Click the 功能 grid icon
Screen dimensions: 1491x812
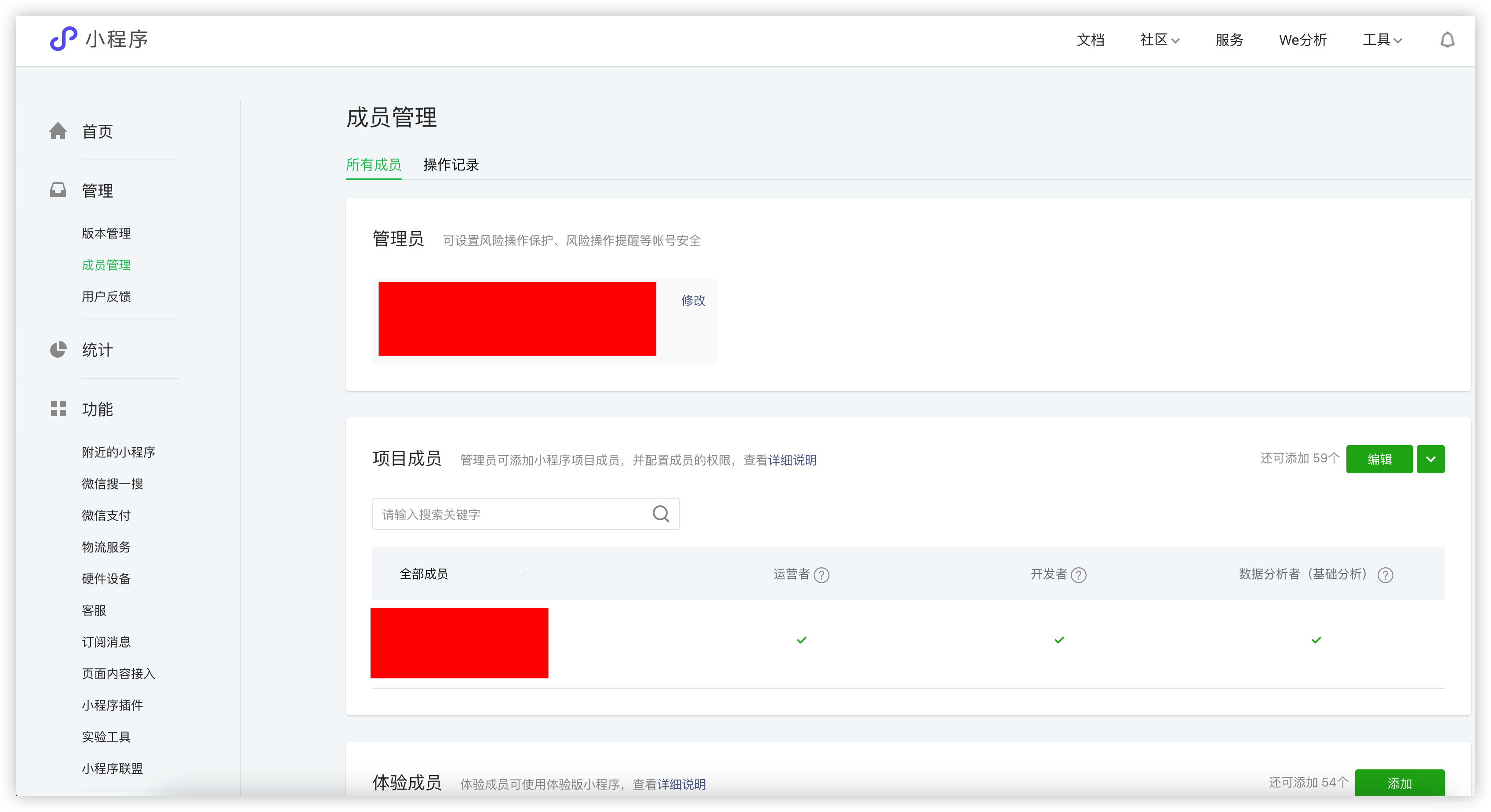[x=58, y=409]
